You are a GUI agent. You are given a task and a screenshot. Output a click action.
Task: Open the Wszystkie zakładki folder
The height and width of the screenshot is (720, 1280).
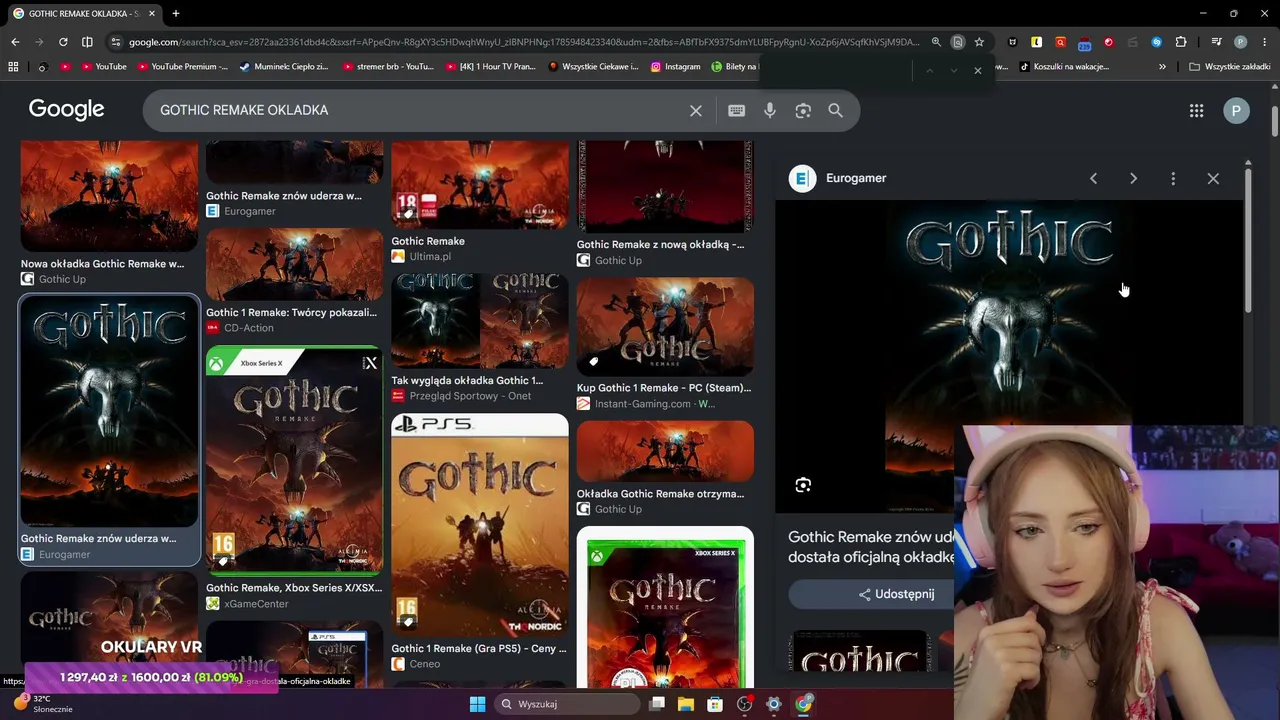coord(1230,67)
